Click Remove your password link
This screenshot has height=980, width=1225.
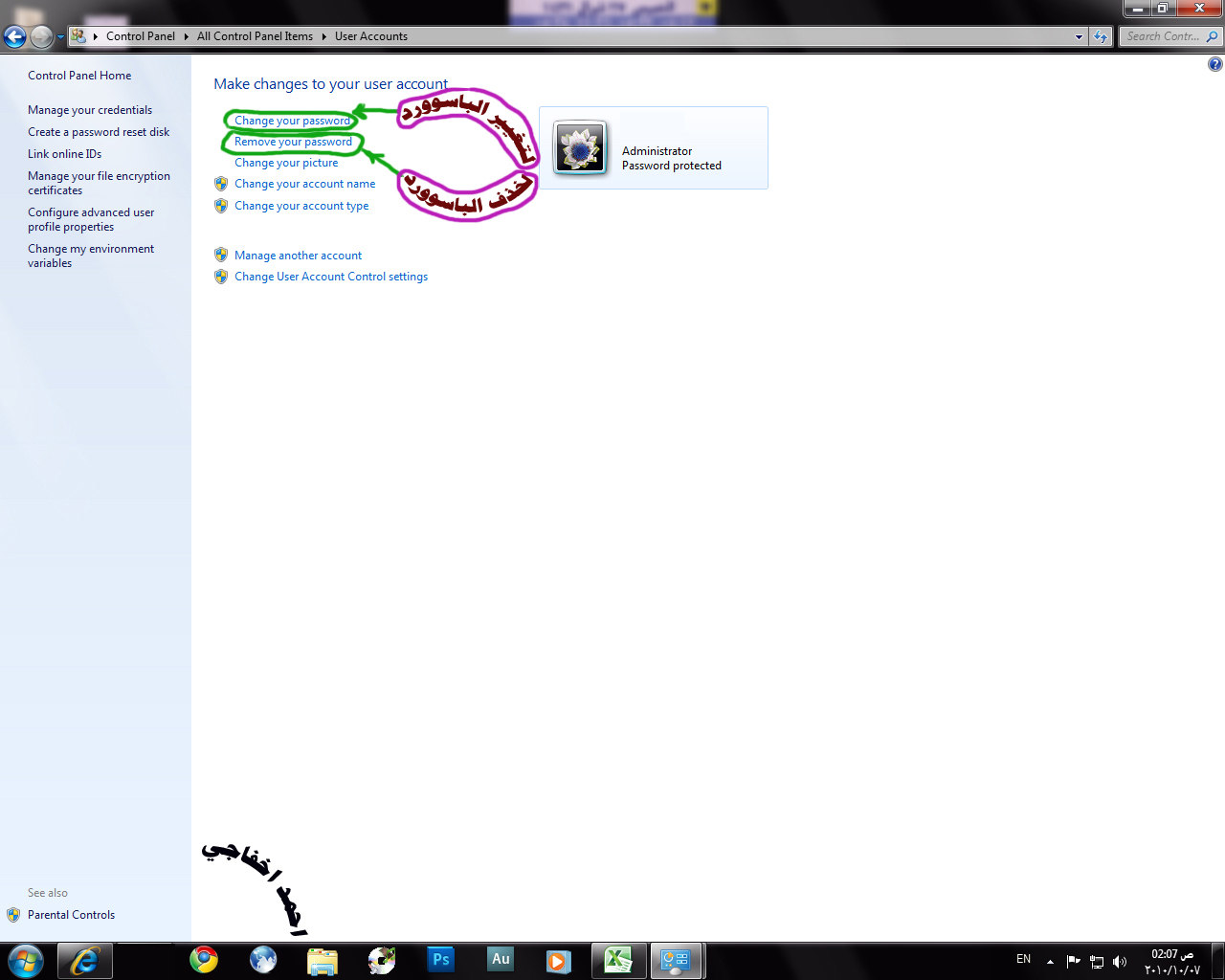point(293,142)
